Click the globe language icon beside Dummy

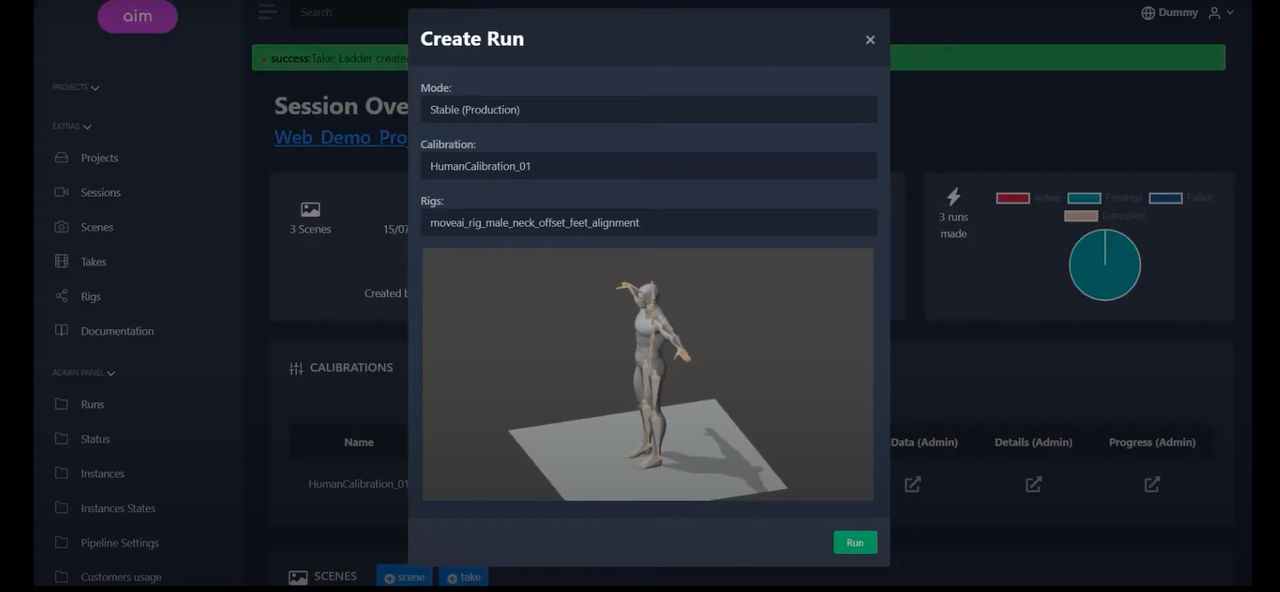pyautogui.click(x=1148, y=13)
